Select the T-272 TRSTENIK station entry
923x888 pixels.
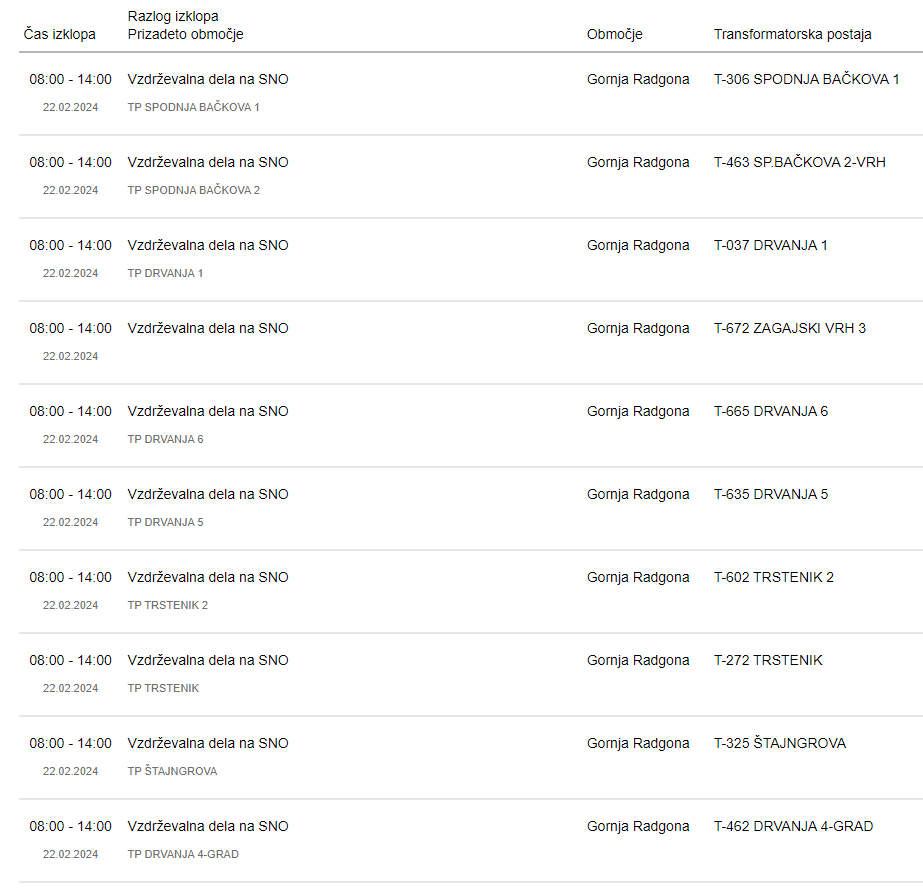coord(768,660)
